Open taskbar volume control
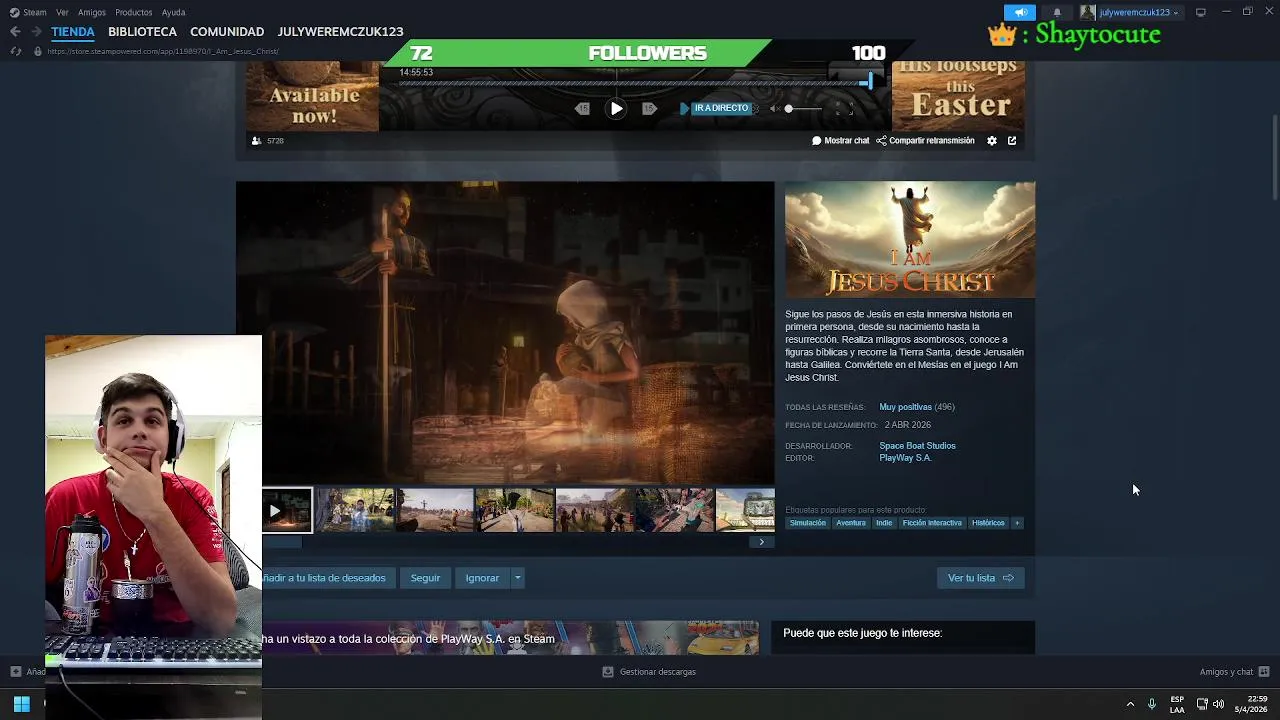The image size is (1280, 720). point(1218,704)
